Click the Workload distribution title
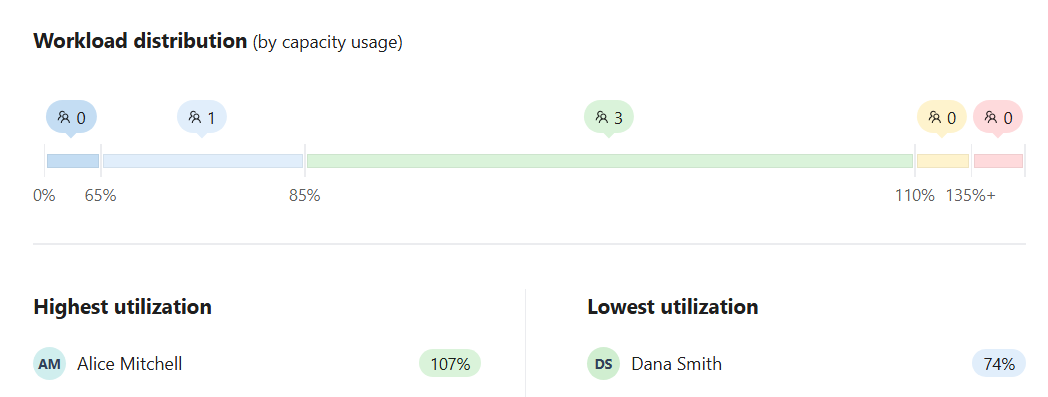The image size is (1048, 397). pyautogui.click(x=140, y=41)
